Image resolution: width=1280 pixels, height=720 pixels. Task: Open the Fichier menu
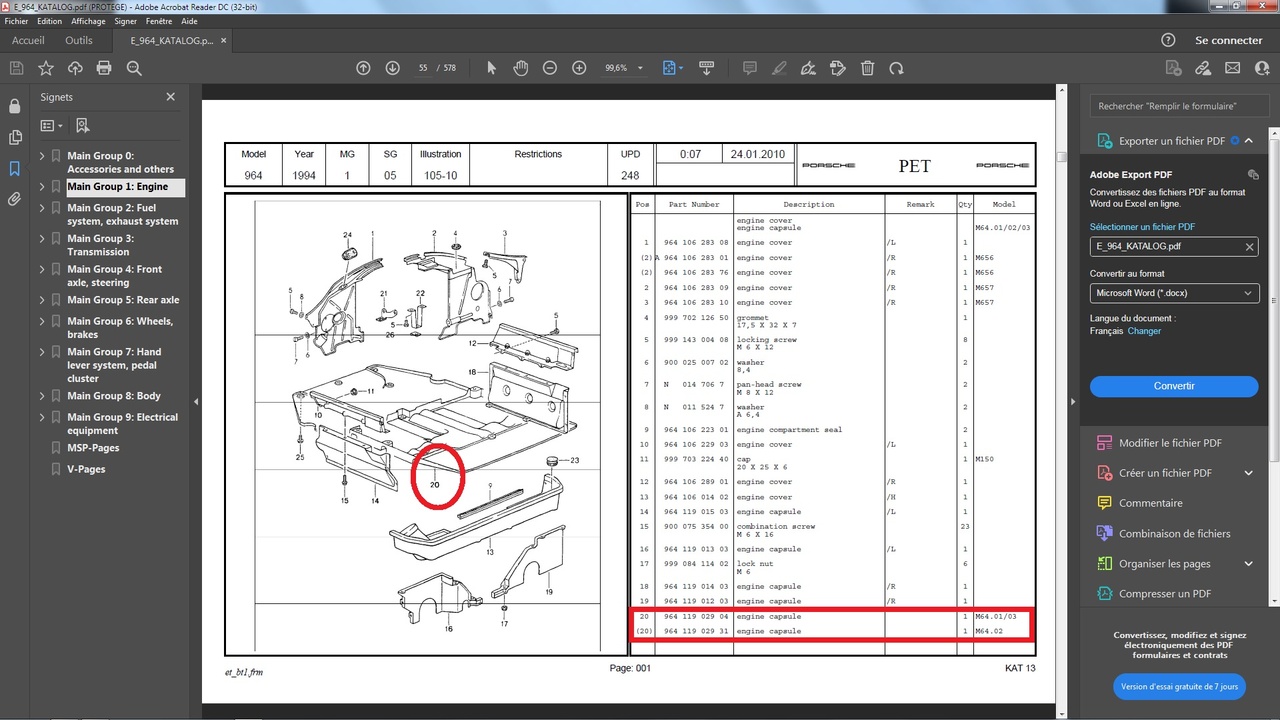16,21
